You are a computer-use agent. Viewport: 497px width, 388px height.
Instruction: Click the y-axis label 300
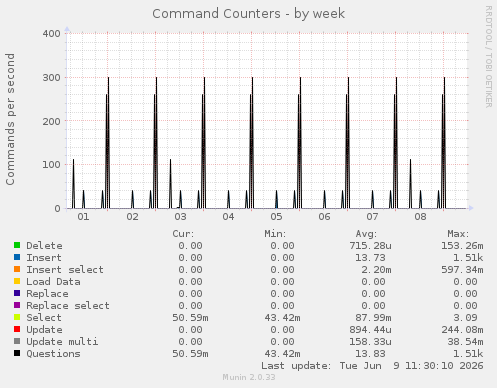(x=52, y=78)
